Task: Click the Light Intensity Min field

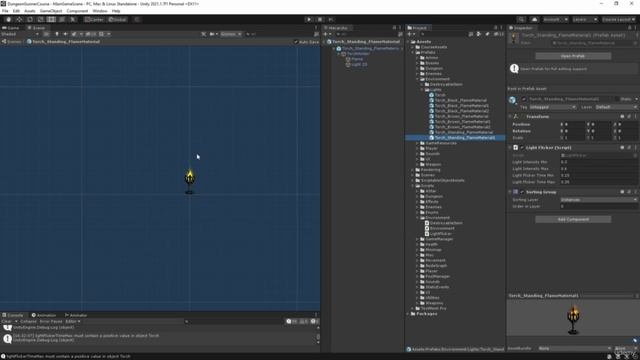Action: click(x=599, y=162)
